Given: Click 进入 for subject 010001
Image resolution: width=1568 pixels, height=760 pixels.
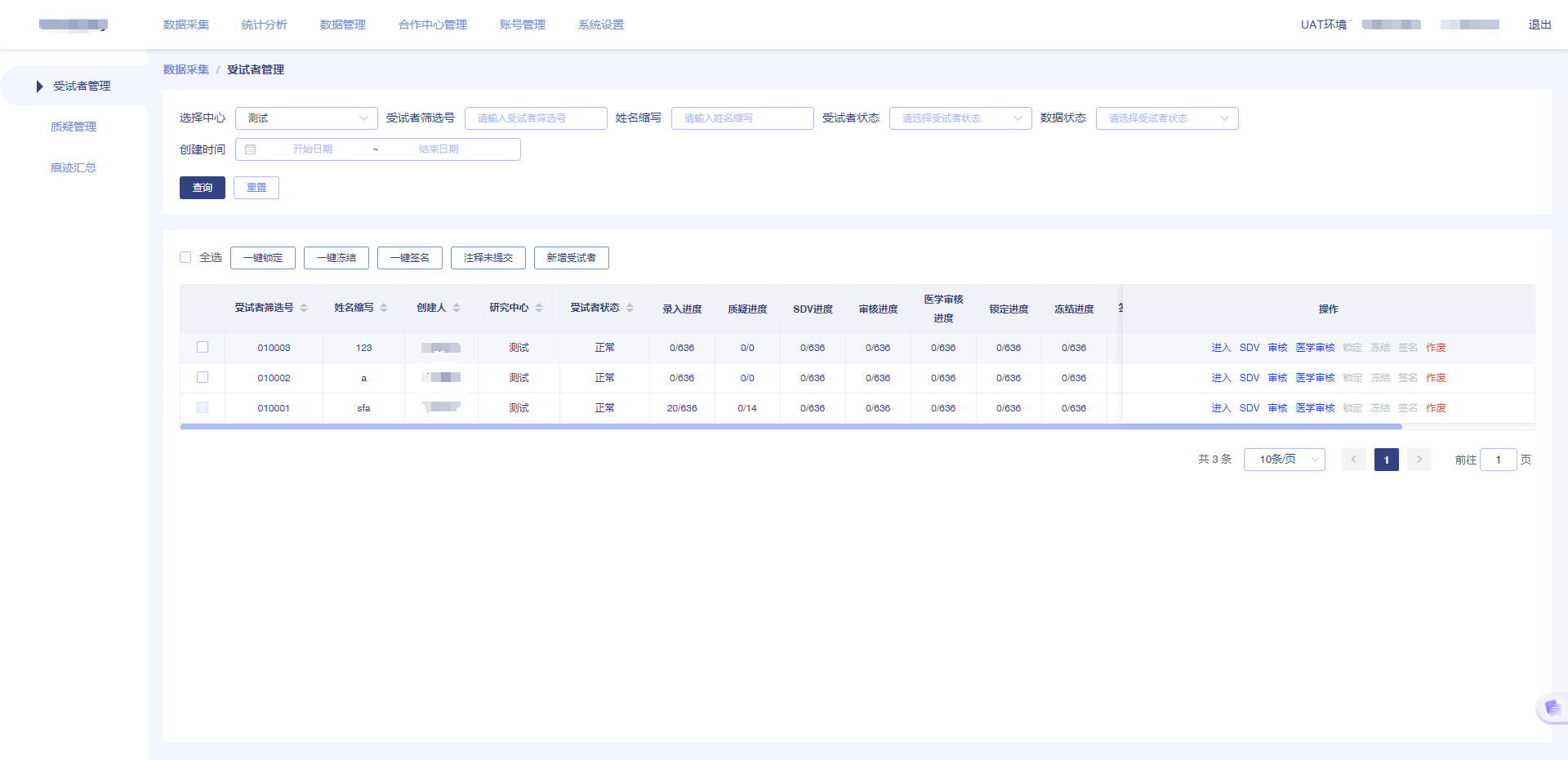Looking at the screenshot, I should point(1221,408).
